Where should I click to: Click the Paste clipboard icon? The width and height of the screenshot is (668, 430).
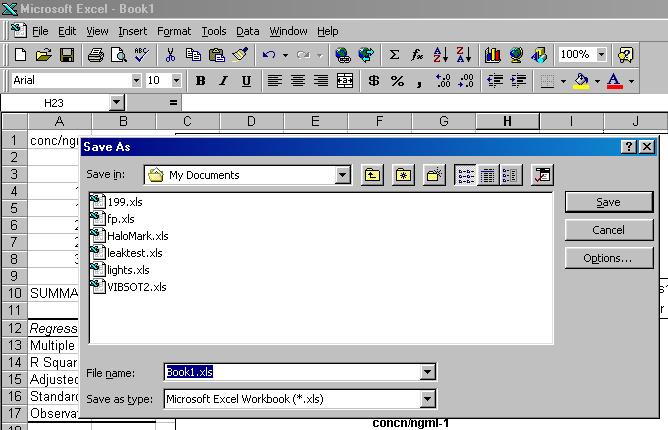tap(216, 55)
